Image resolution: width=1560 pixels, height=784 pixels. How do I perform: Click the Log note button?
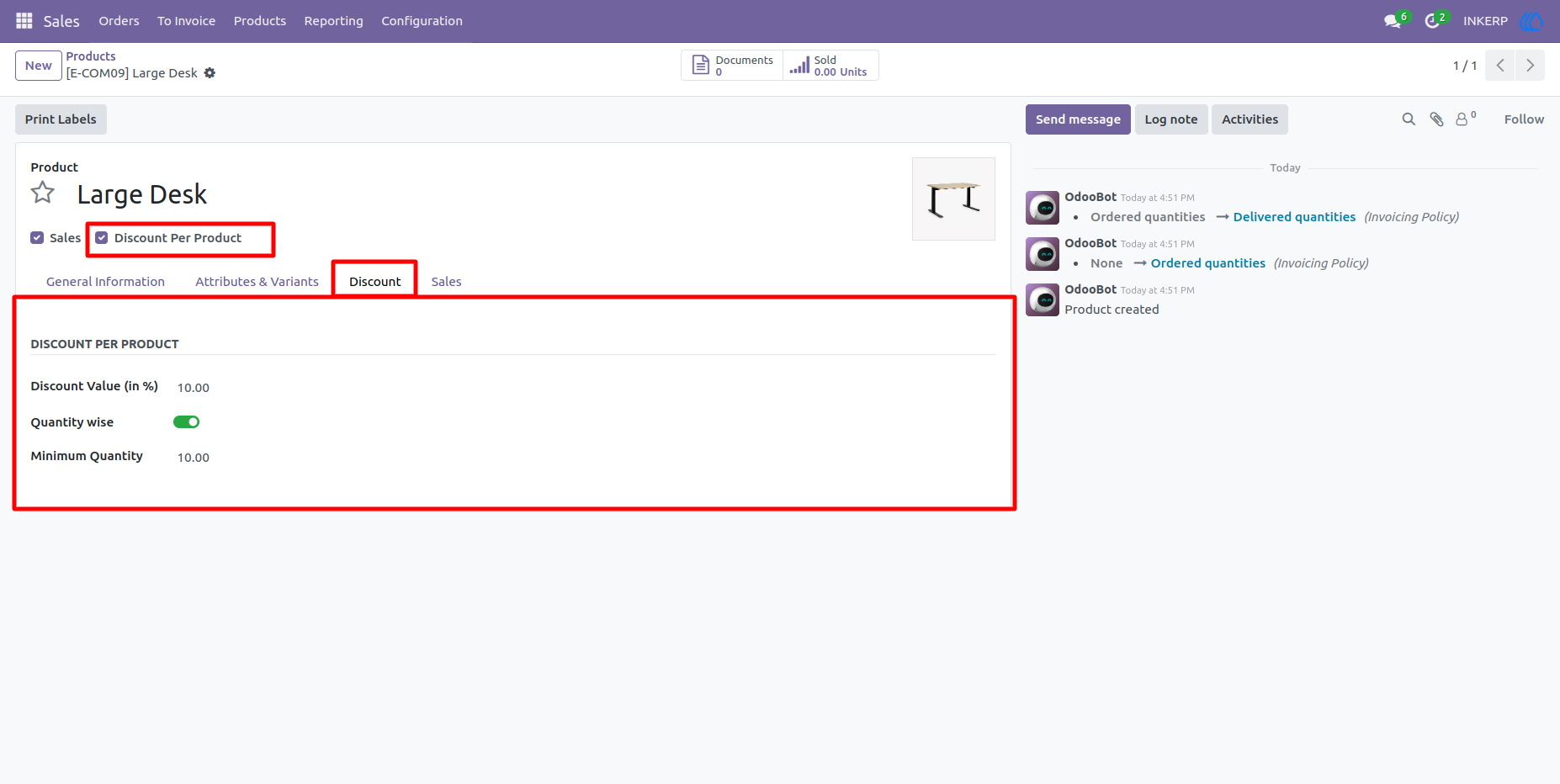tap(1171, 119)
